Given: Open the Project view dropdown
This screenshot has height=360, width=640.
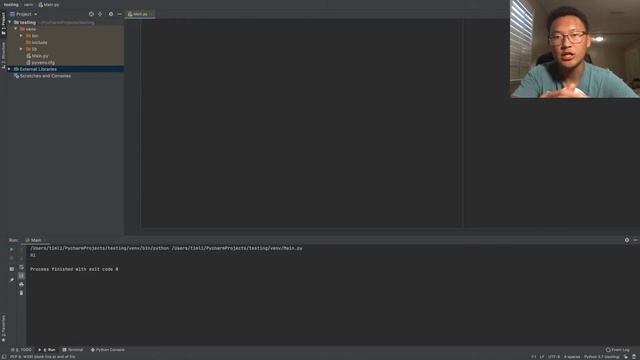Looking at the screenshot, I should (24, 14).
